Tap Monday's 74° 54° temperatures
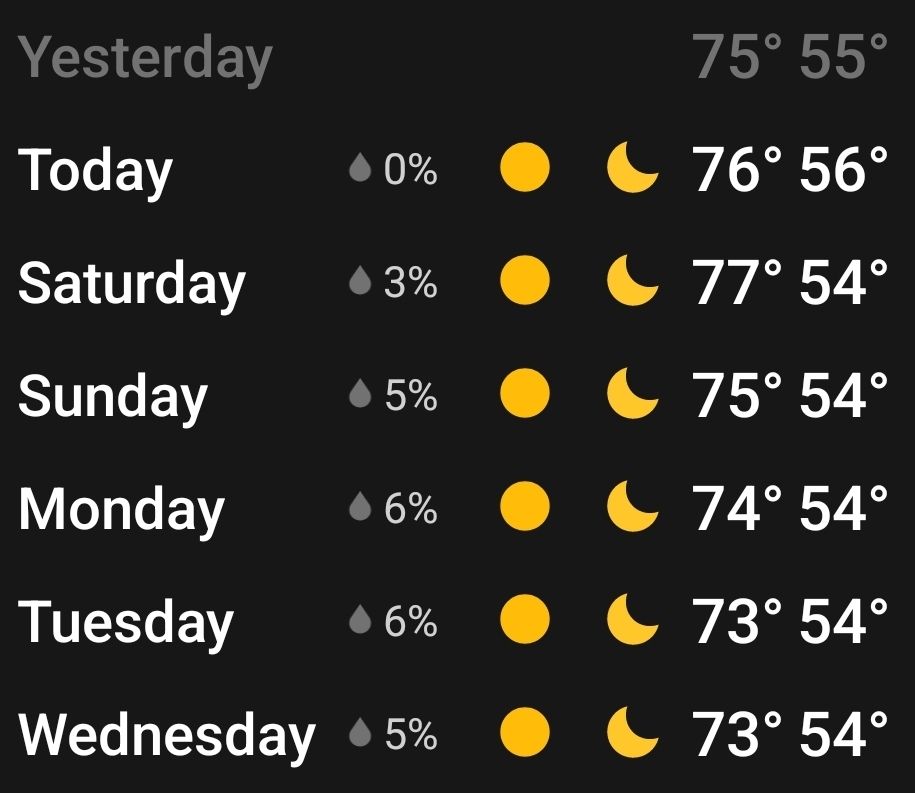This screenshot has width=915, height=793. point(790,508)
